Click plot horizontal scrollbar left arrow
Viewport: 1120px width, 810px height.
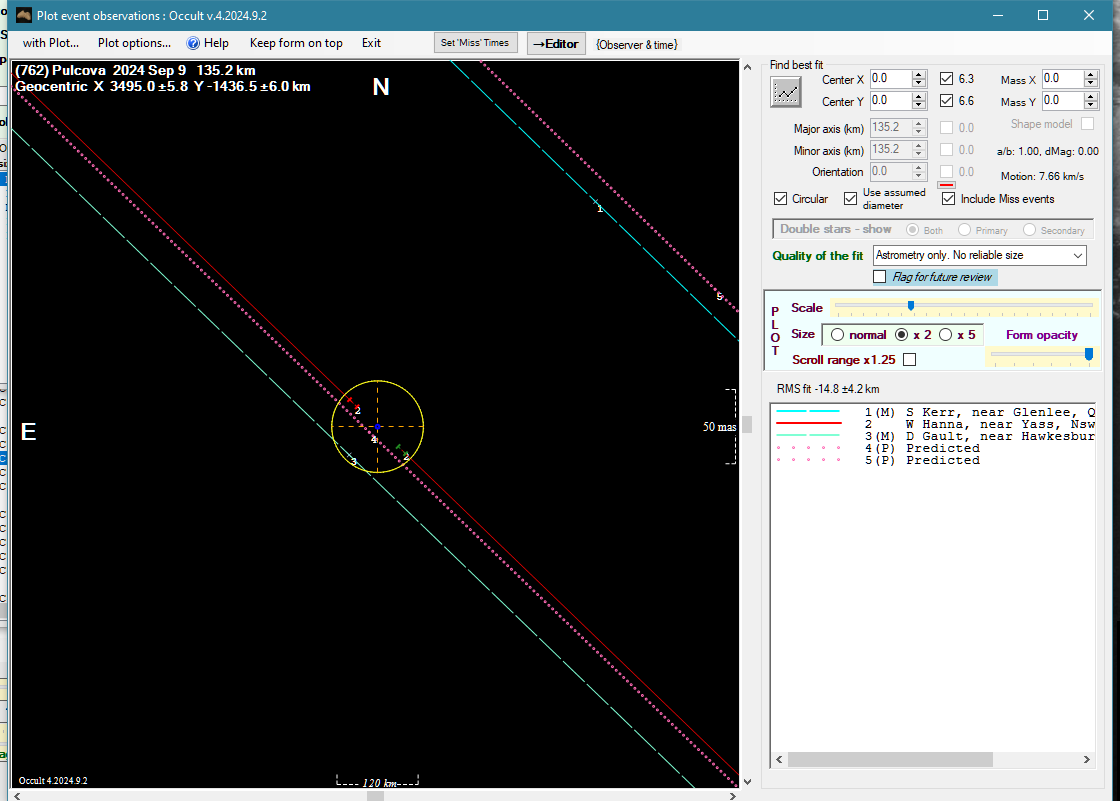coord(17,796)
